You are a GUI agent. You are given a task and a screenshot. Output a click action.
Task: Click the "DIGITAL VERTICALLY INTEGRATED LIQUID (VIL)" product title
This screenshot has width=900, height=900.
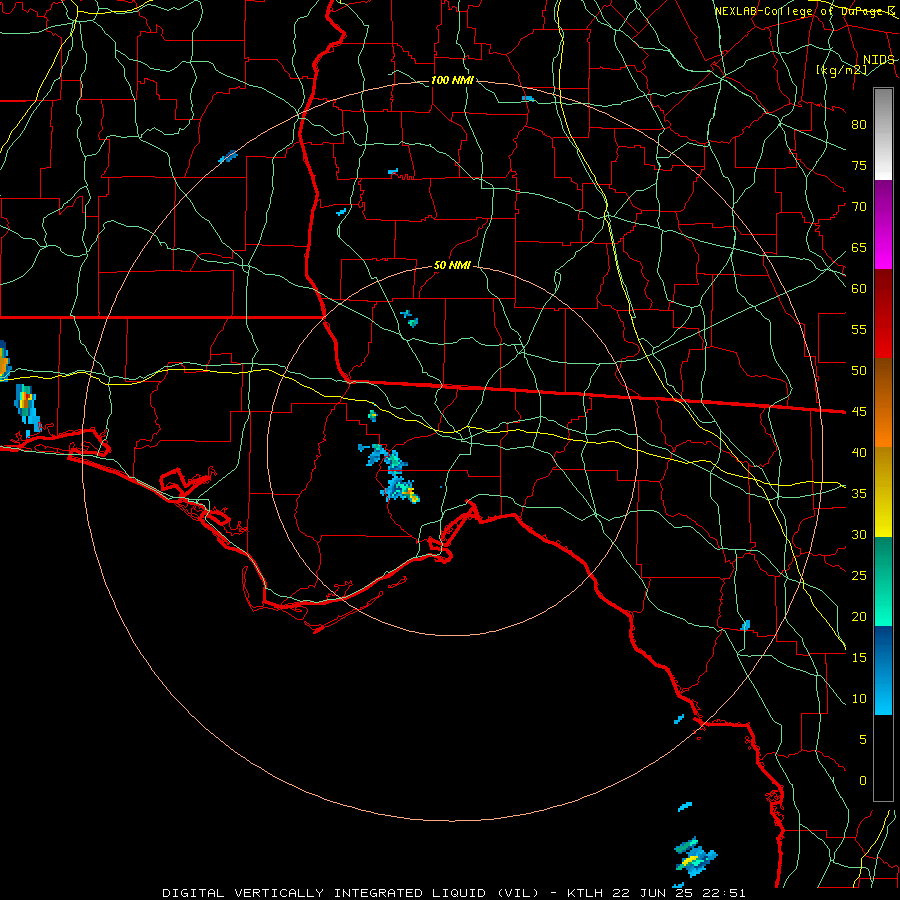[x=351, y=893]
